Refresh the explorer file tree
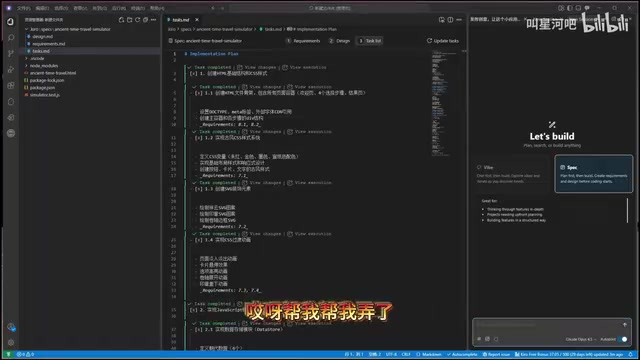The width and height of the screenshot is (640, 360). click(x=138, y=20)
